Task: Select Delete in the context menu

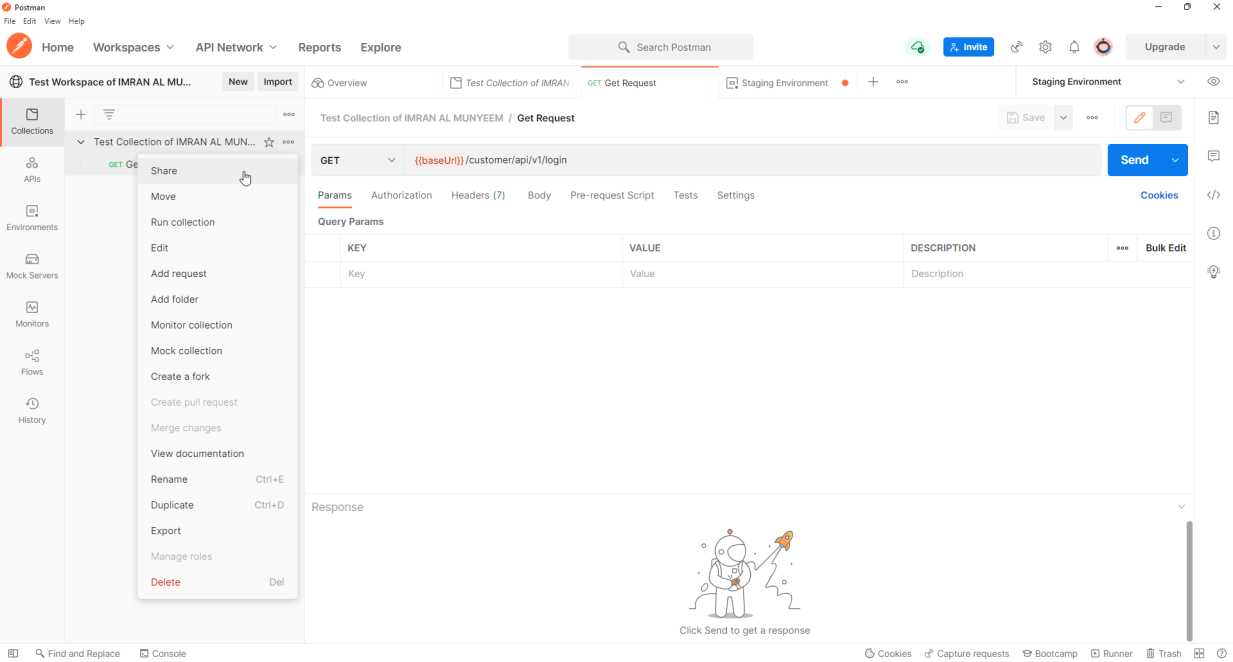Action: click(x=218, y=582)
